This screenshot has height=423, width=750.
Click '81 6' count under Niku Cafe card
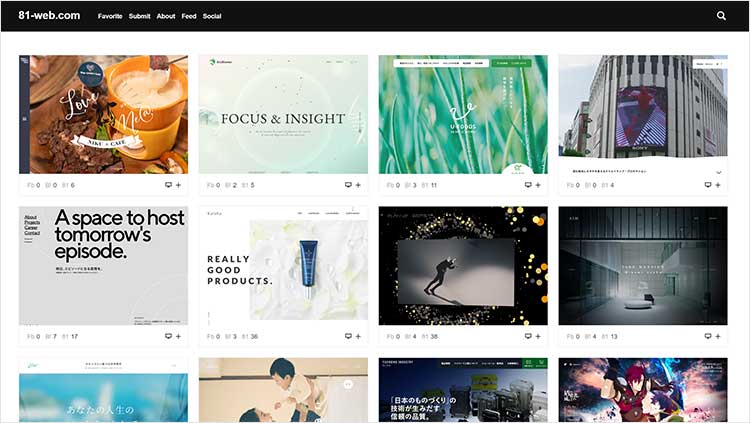(x=68, y=185)
